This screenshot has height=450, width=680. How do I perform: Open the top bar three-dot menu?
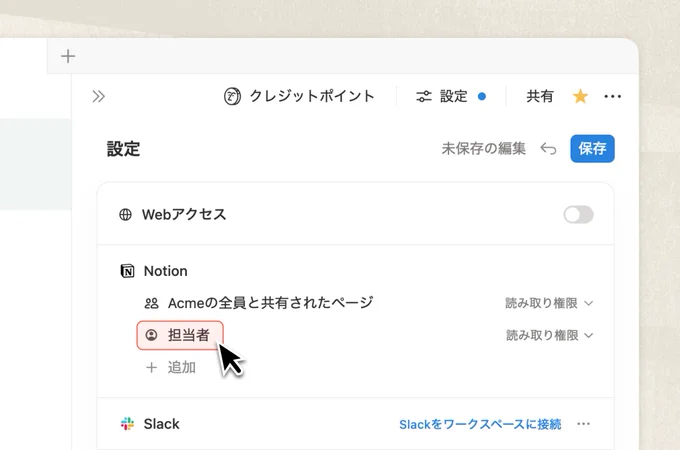point(612,96)
